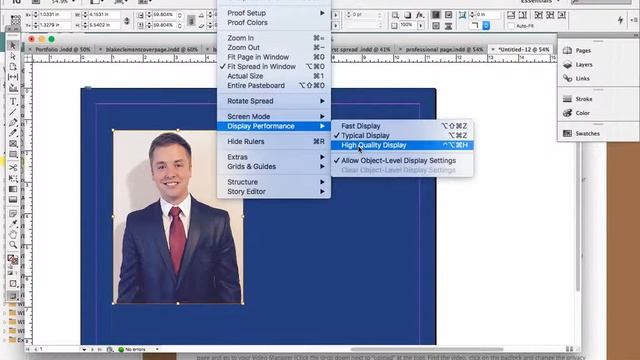The image size is (640, 360).
Task: Open the preflight No errors menu
Action: point(139,350)
